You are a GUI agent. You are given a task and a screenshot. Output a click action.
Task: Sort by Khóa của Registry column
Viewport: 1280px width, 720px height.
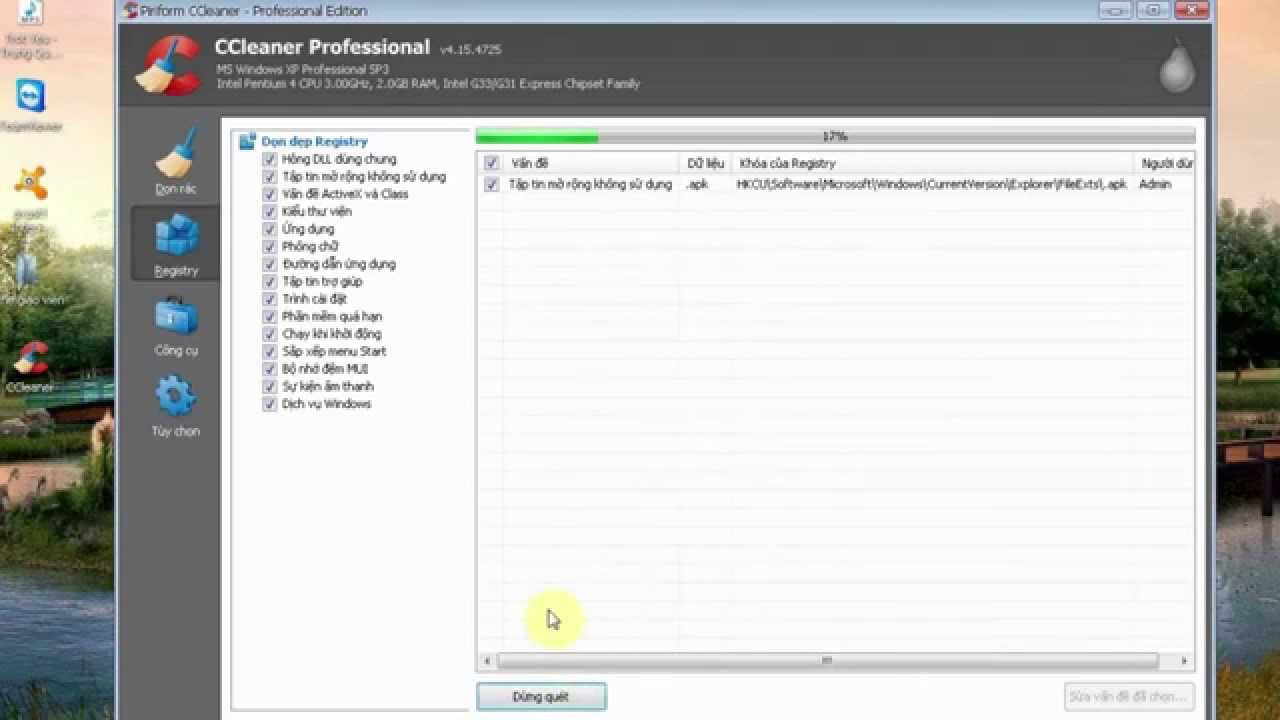tap(932, 163)
